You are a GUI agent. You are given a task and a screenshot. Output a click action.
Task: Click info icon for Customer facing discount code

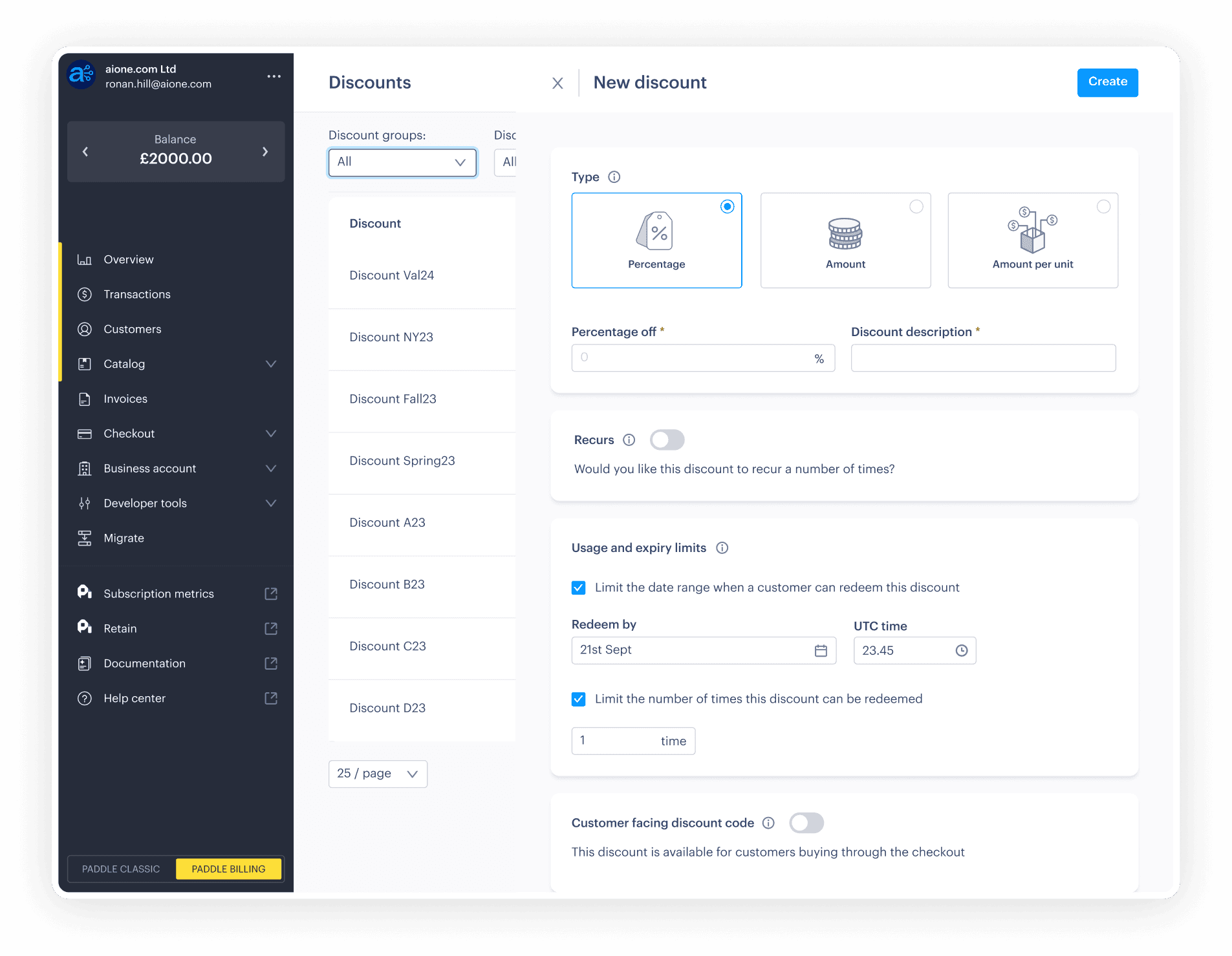coord(768,823)
